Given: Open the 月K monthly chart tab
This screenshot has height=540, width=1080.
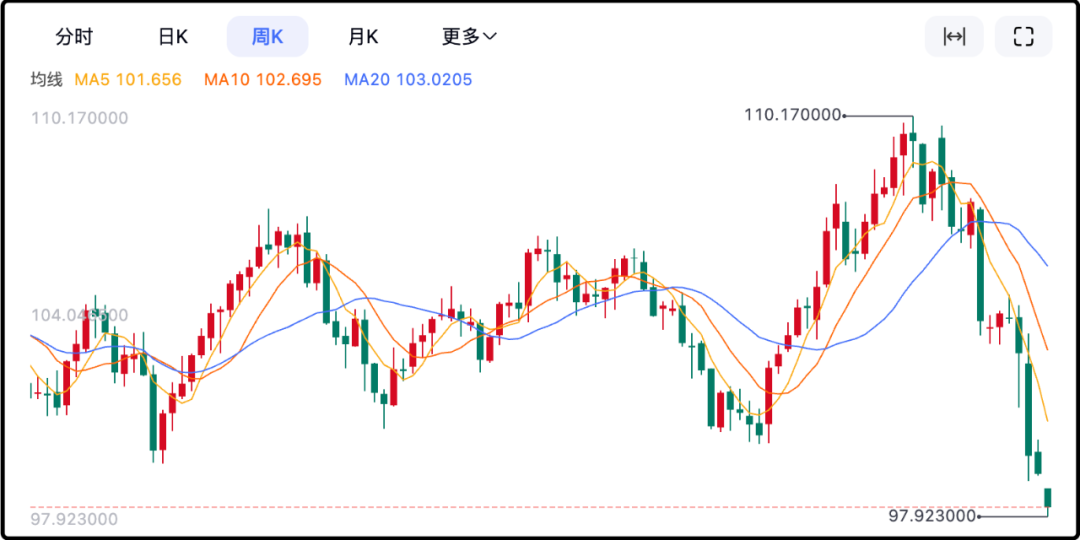Looking at the screenshot, I should [362, 37].
